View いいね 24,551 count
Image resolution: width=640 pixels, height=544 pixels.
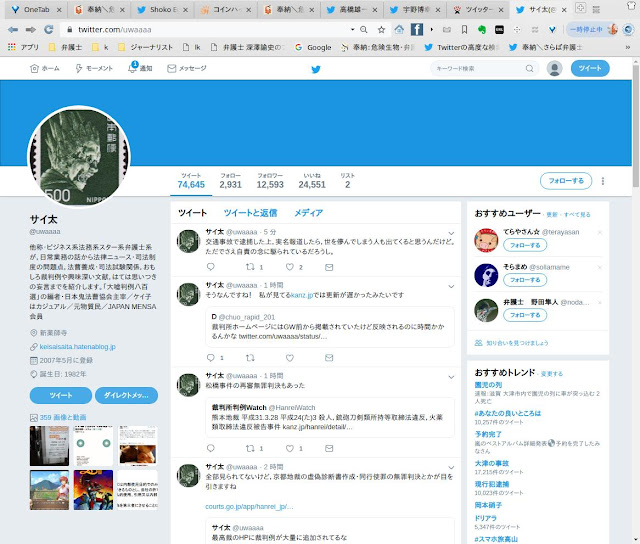click(x=312, y=181)
